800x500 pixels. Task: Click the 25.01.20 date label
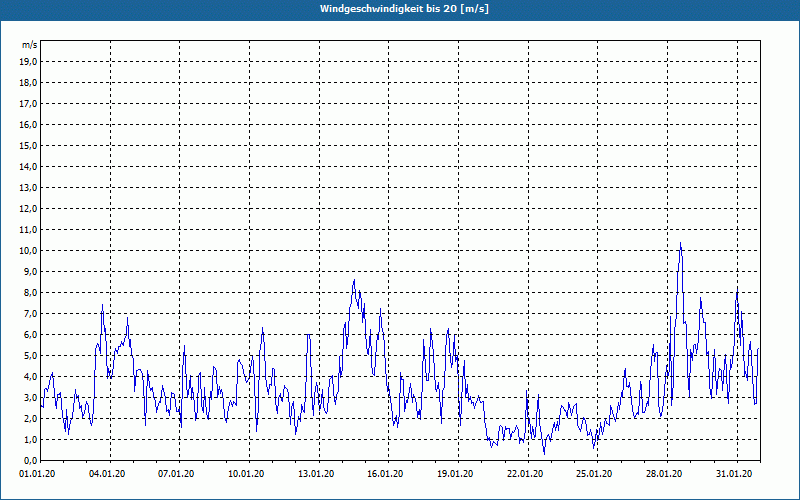pos(594,473)
